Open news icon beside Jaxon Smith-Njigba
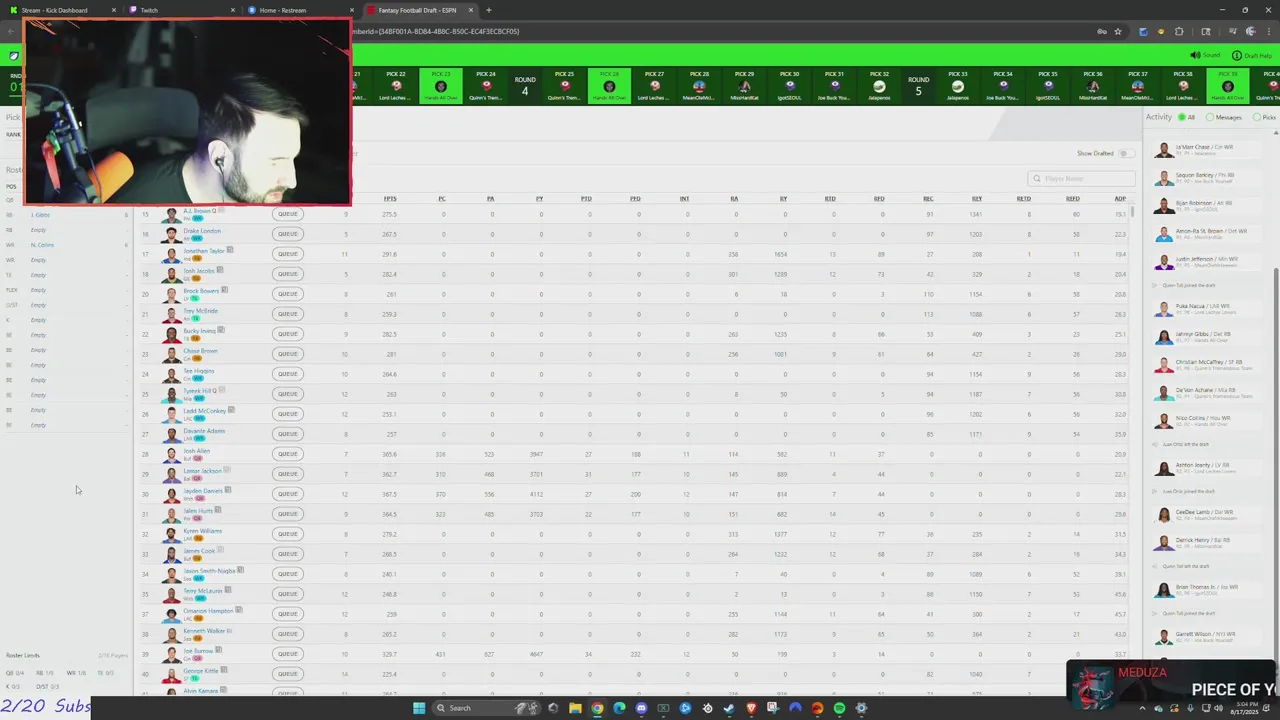1280x720 pixels. coord(241,570)
